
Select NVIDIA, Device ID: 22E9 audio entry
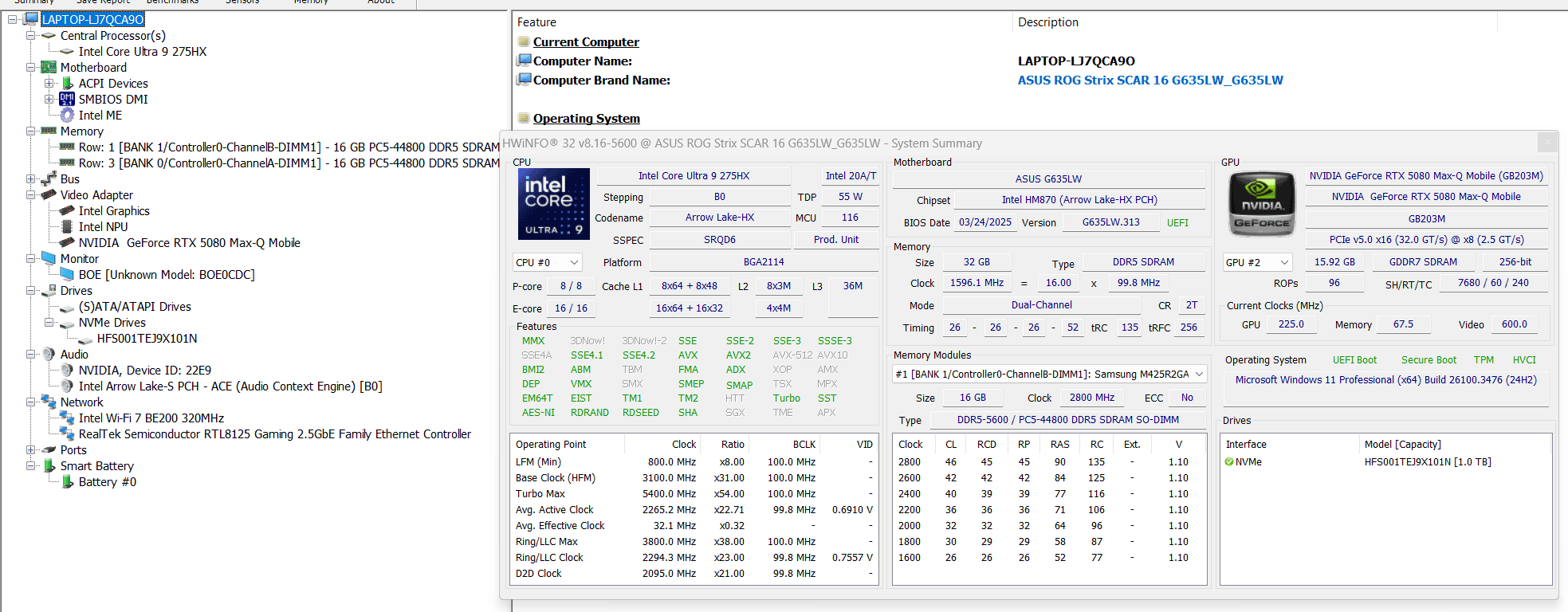point(145,371)
